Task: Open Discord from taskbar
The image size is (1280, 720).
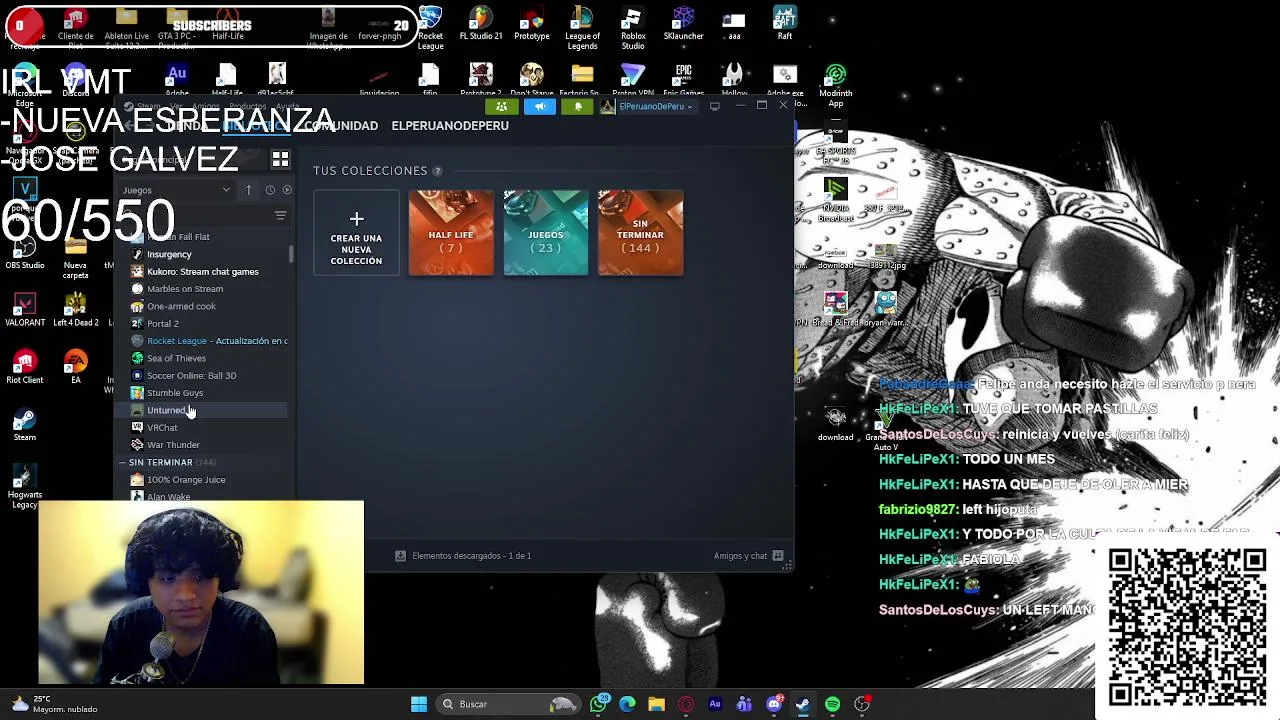Action: (x=774, y=704)
